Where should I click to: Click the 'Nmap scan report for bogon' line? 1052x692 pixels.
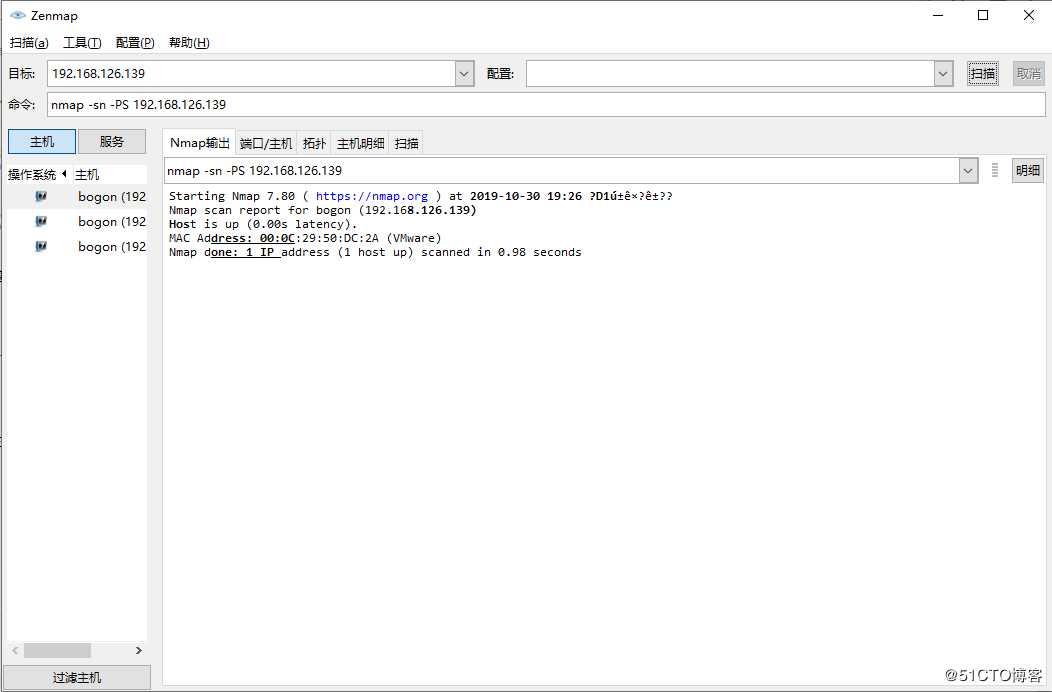tap(323, 210)
